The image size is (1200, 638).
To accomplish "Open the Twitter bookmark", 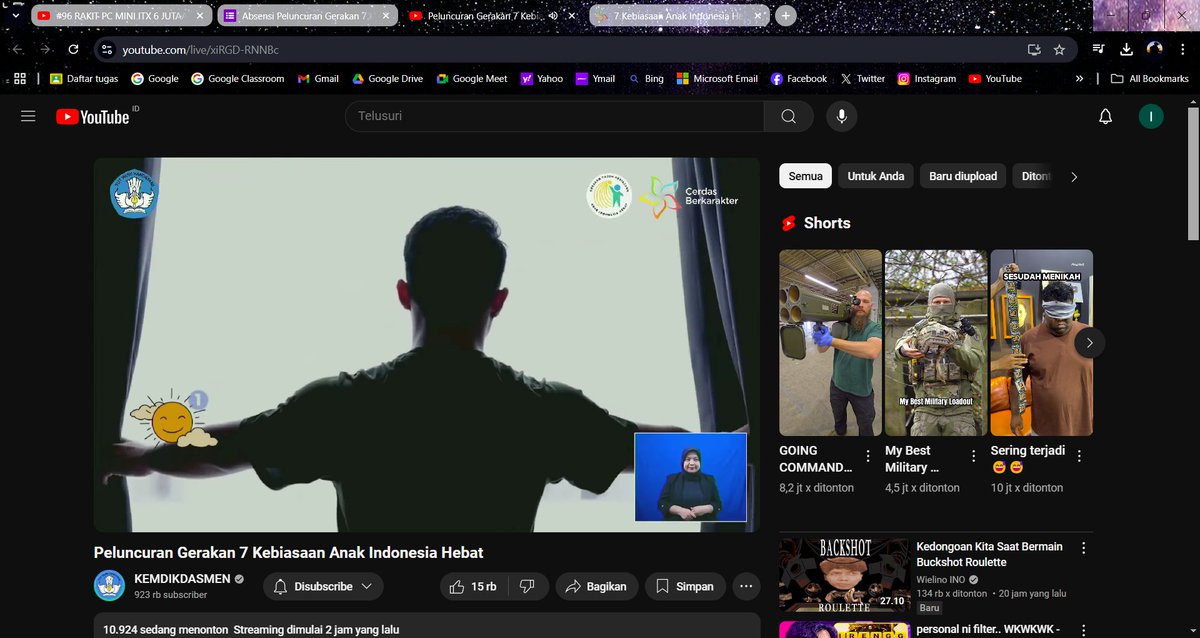I will click(x=862, y=78).
